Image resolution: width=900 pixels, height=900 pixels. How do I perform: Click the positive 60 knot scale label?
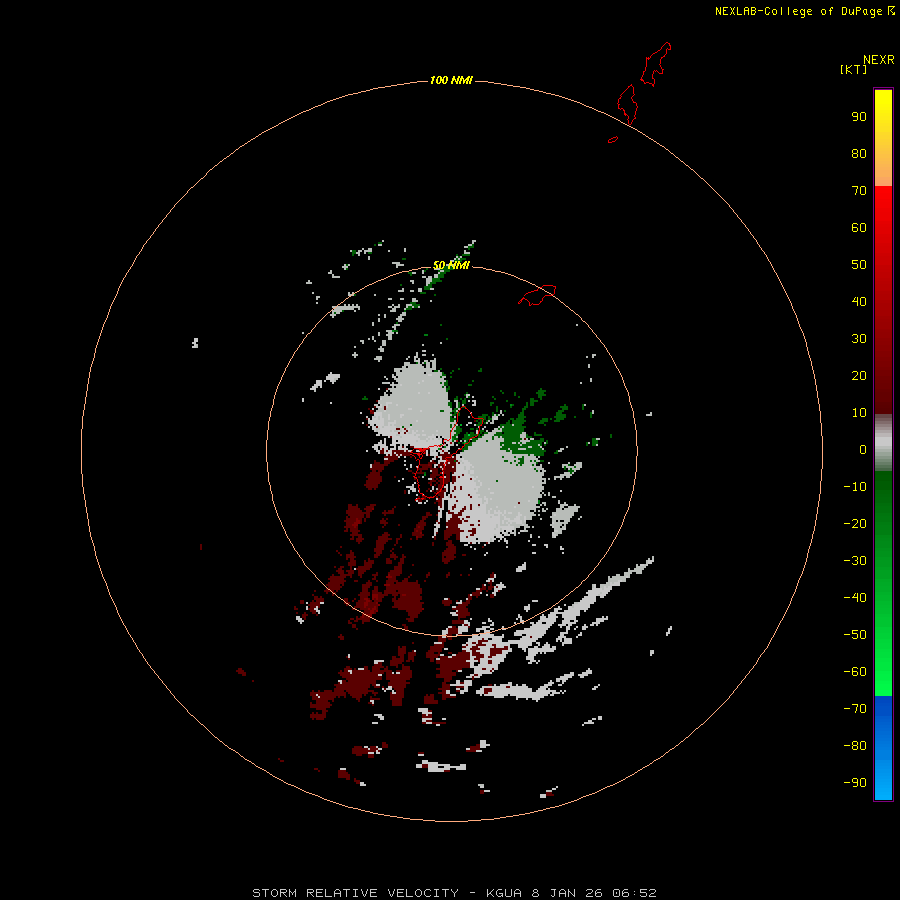click(x=859, y=227)
